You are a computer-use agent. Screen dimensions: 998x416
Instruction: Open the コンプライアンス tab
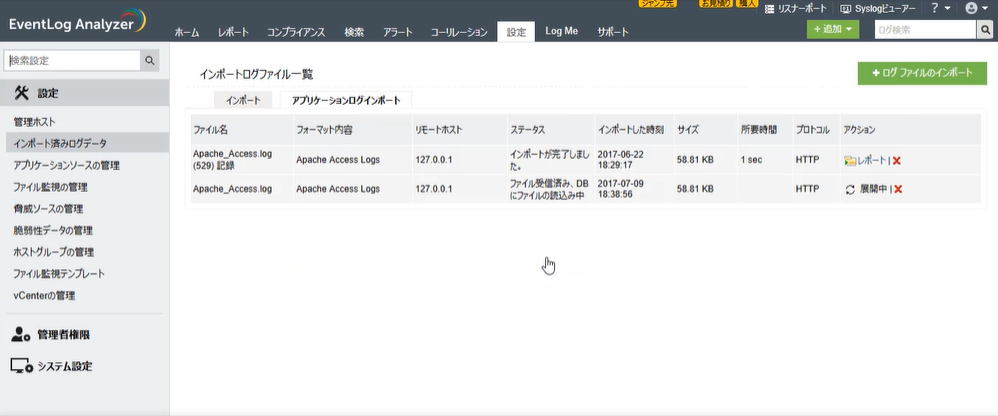click(x=296, y=32)
